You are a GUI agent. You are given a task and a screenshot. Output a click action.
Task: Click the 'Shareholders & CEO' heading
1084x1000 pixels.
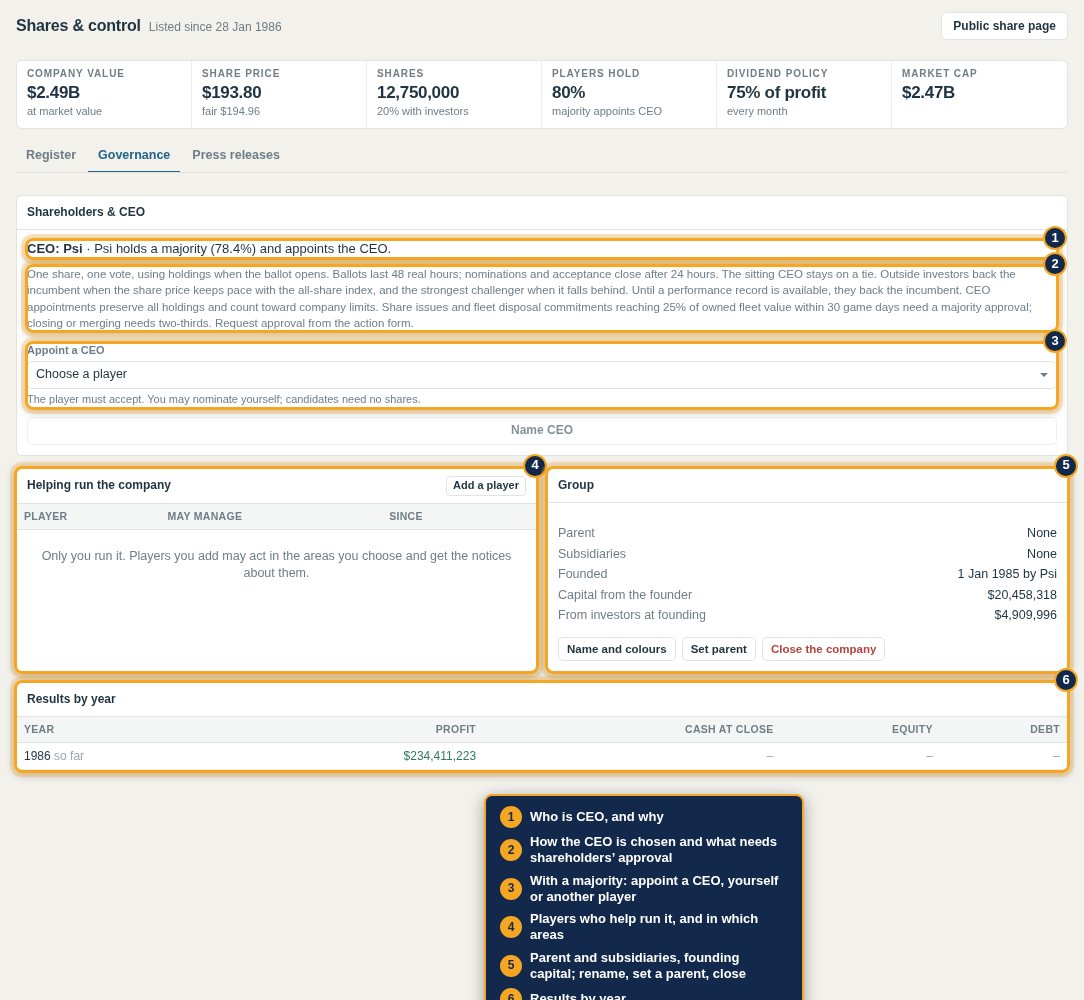(x=86, y=212)
